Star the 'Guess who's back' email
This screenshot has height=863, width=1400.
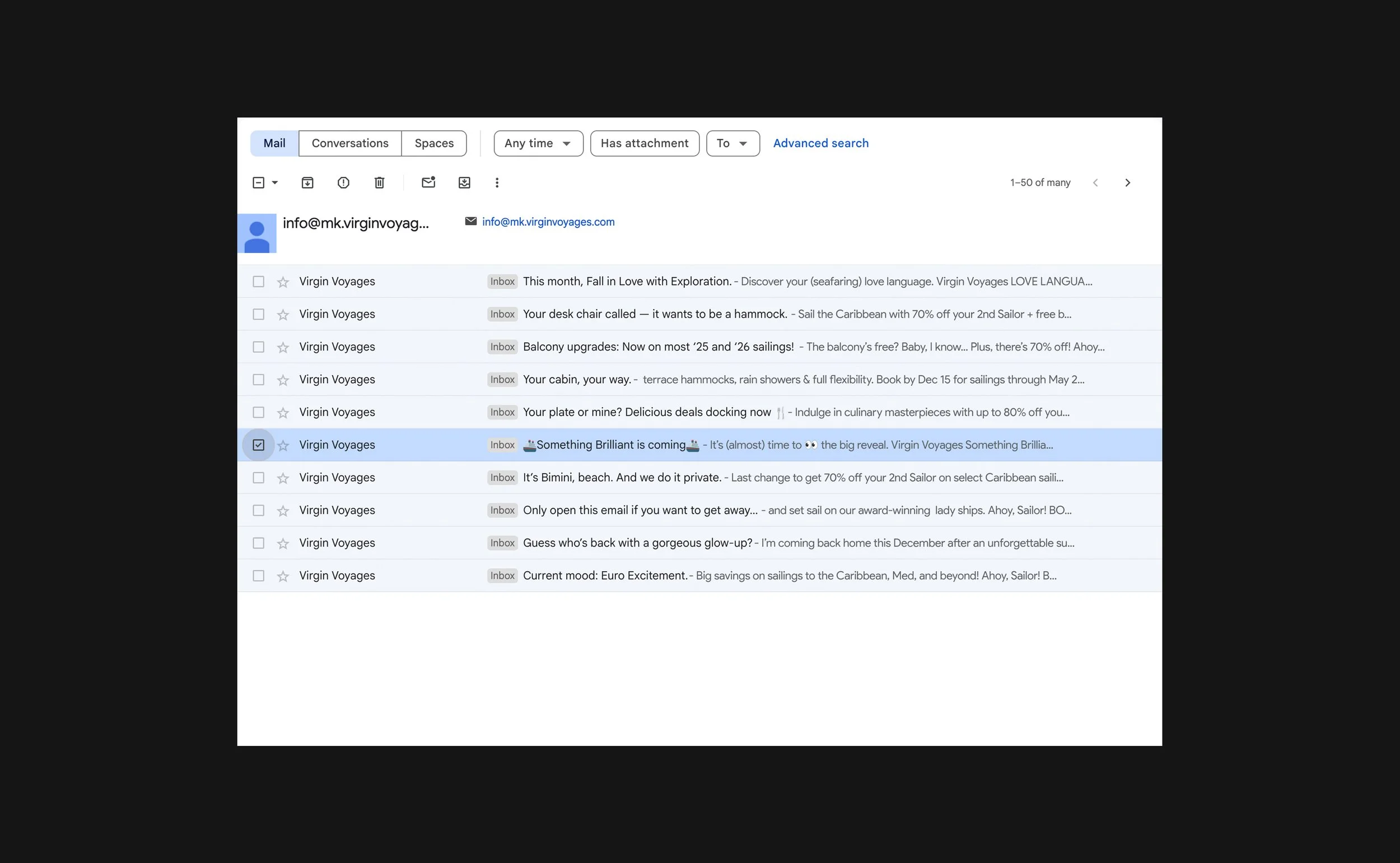click(282, 543)
